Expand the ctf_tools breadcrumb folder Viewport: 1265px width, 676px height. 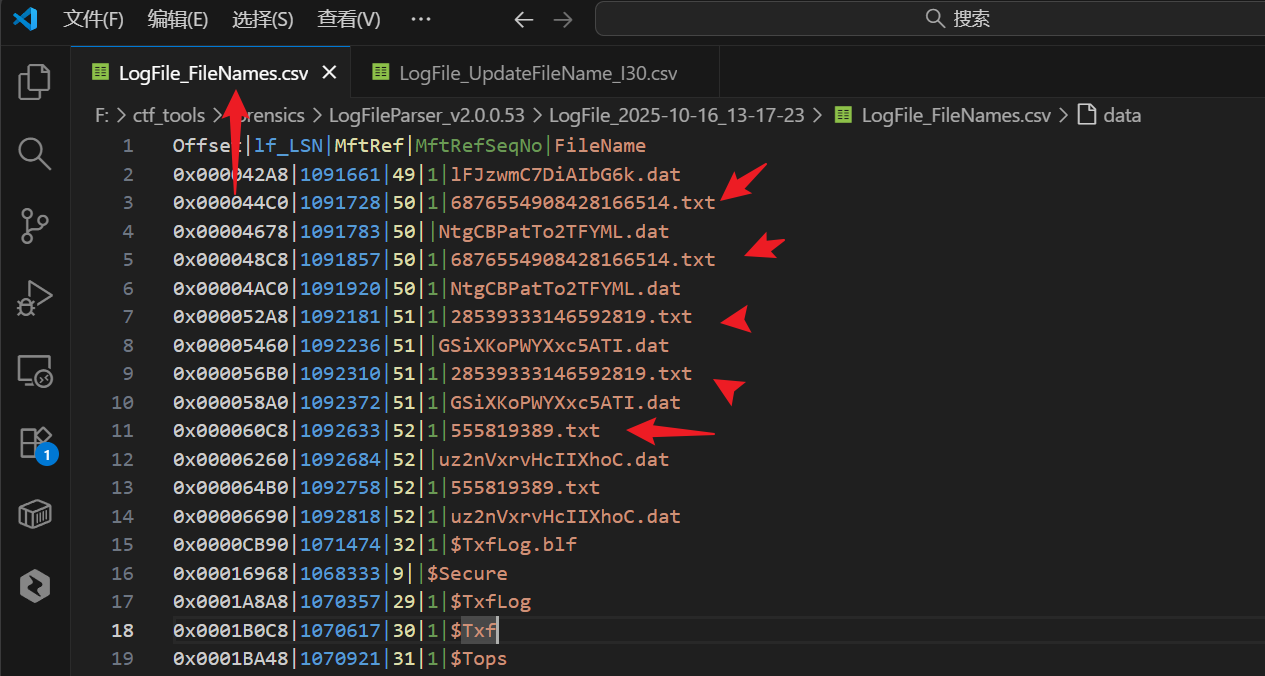tap(169, 115)
